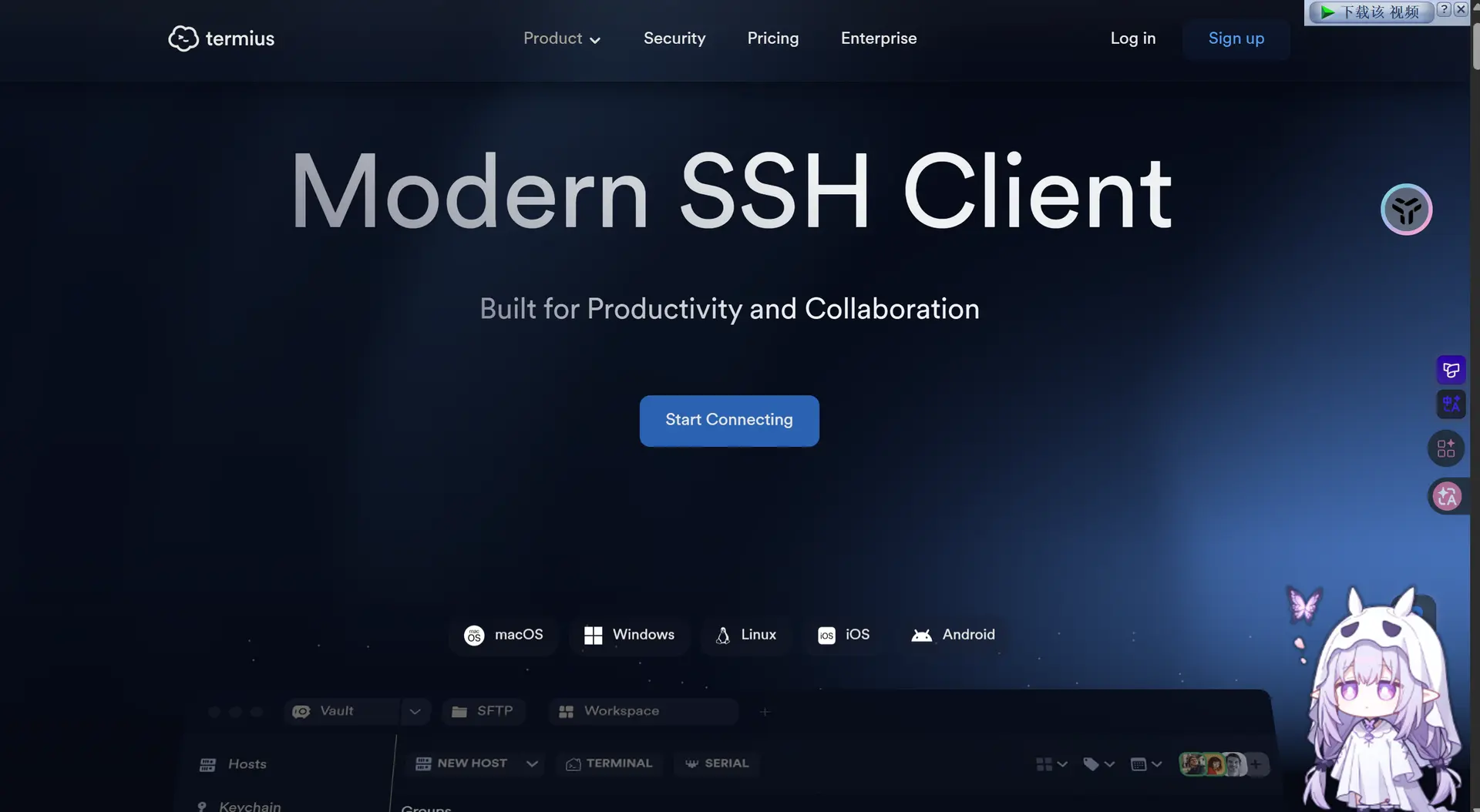Viewport: 1480px width, 812px height.
Task: Select the Linux platform pill
Action: tap(746, 636)
